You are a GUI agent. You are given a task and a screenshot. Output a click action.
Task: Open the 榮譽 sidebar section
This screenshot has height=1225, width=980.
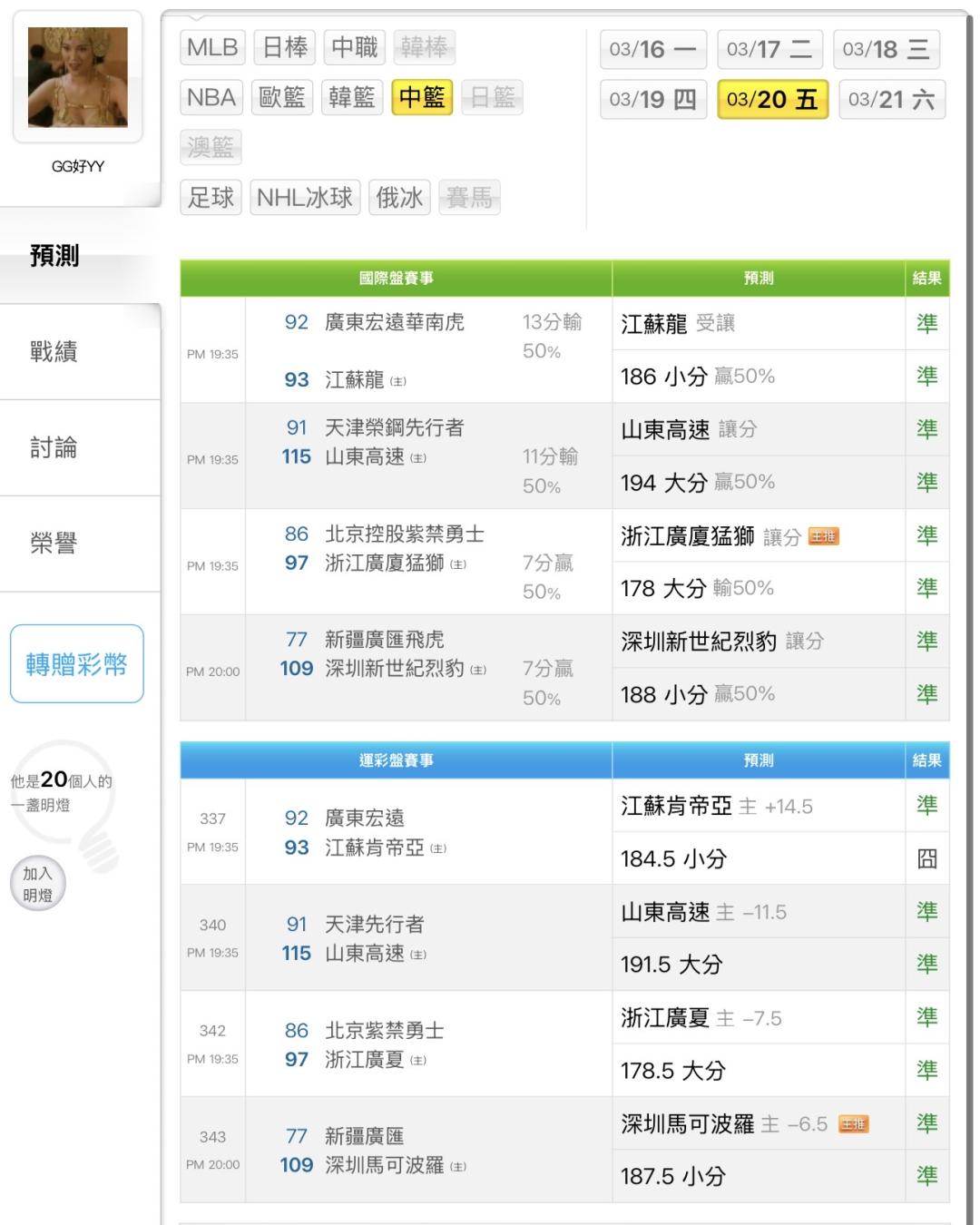54,544
